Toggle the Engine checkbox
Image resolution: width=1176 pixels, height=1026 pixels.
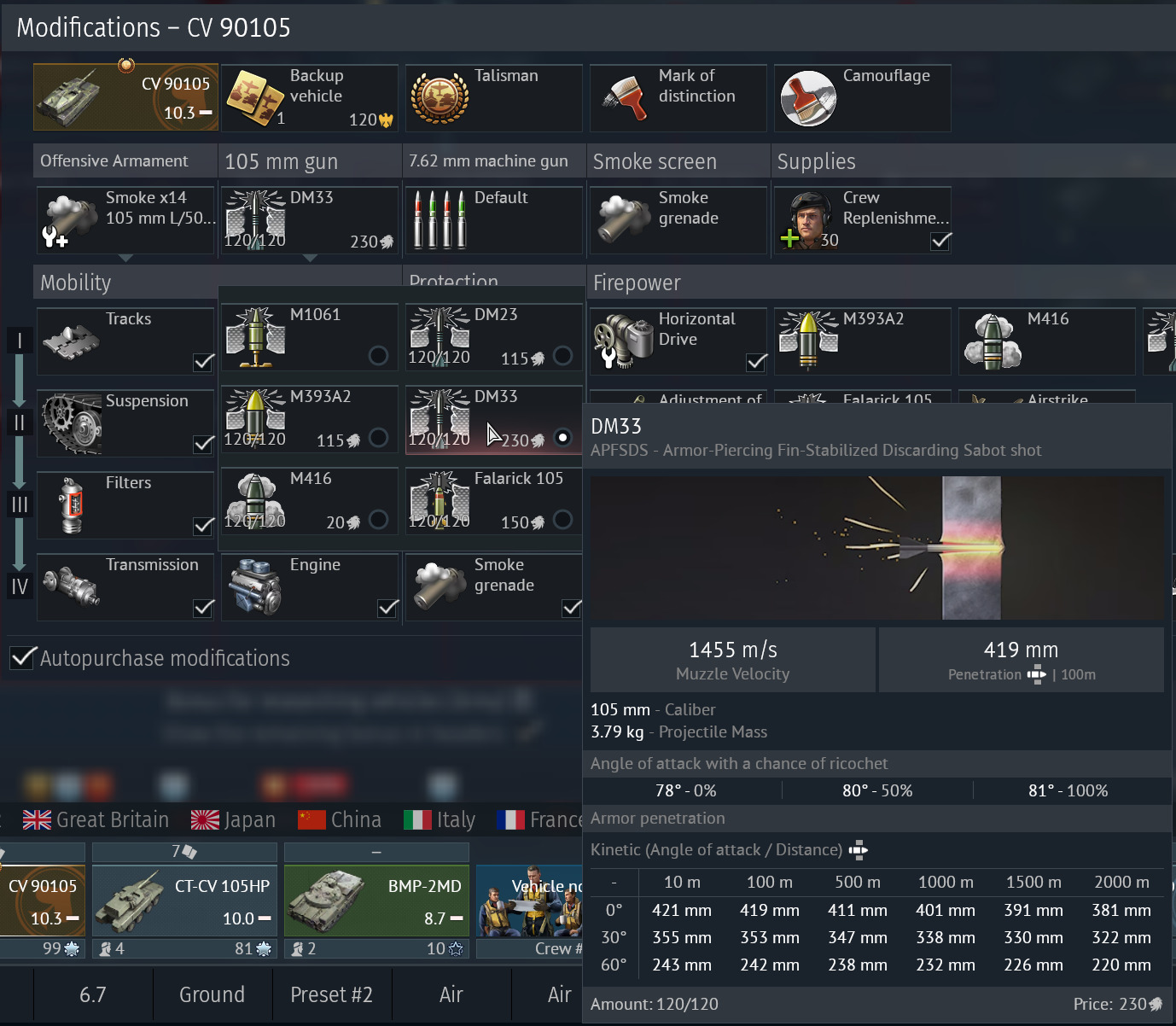pos(387,608)
